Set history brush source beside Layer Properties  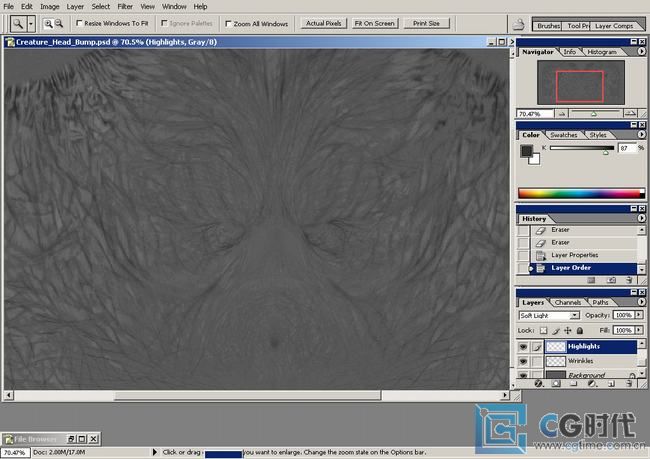[524, 255]
